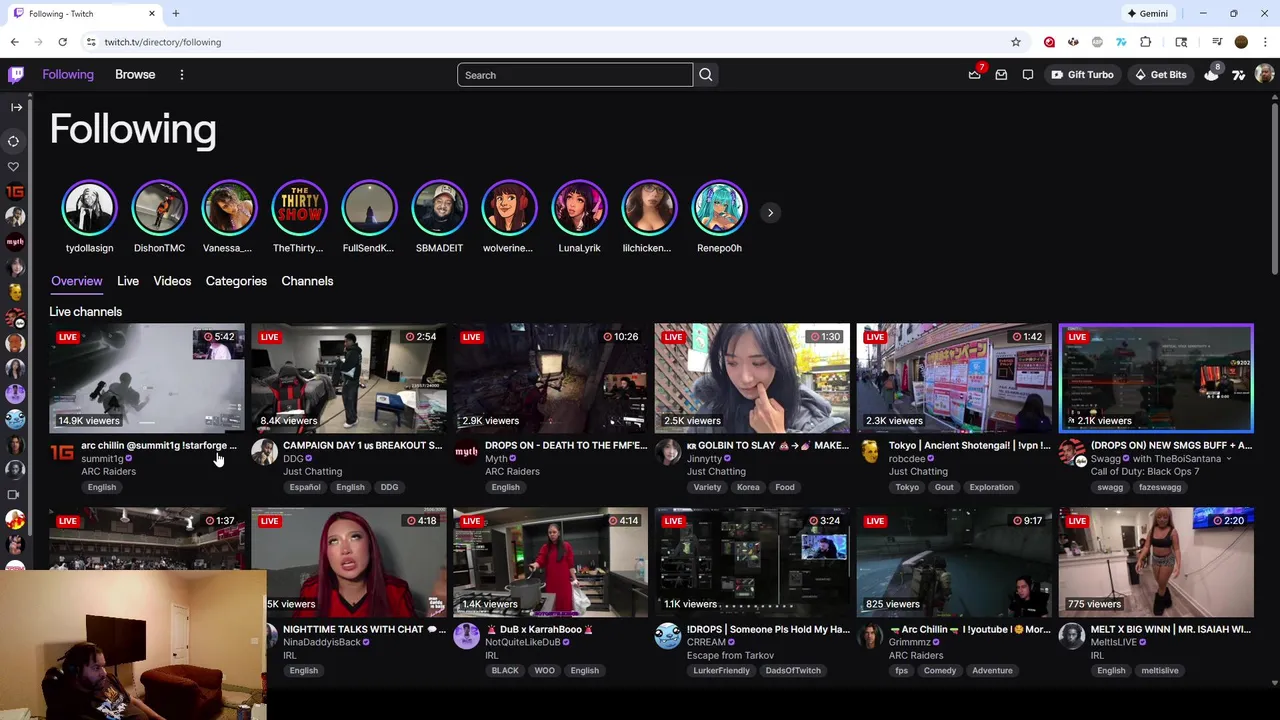Image resolution: width=1280 pixels, height=720 pixels.
Task: Click the Gemini button
Action: click(1147, 13)
